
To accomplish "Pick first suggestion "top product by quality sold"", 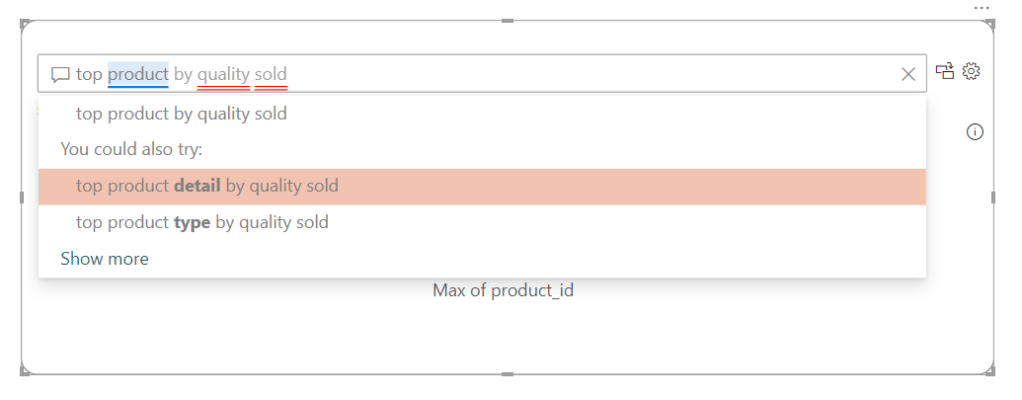I will (x=181, y=114).
